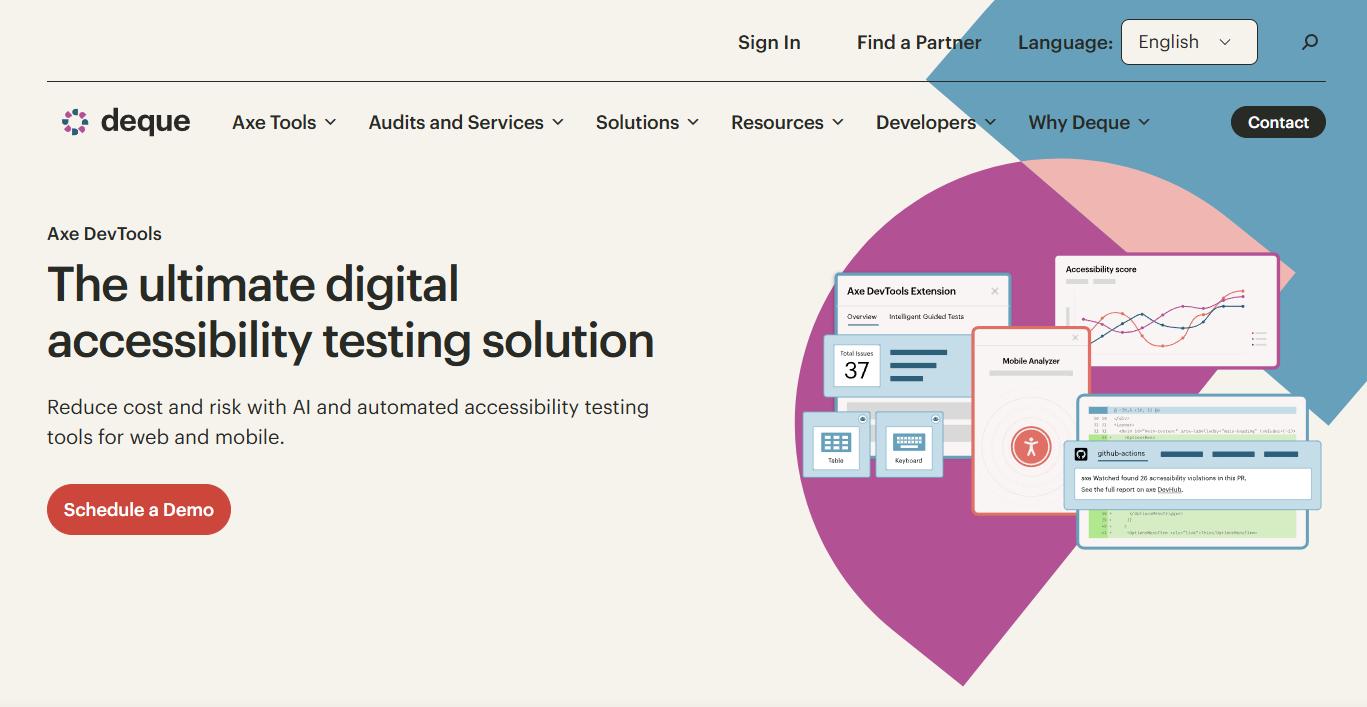This screenshot has width=1367, height=707.
Task: Open the Audits and Services menu
Action: click(x=466, y=122)
